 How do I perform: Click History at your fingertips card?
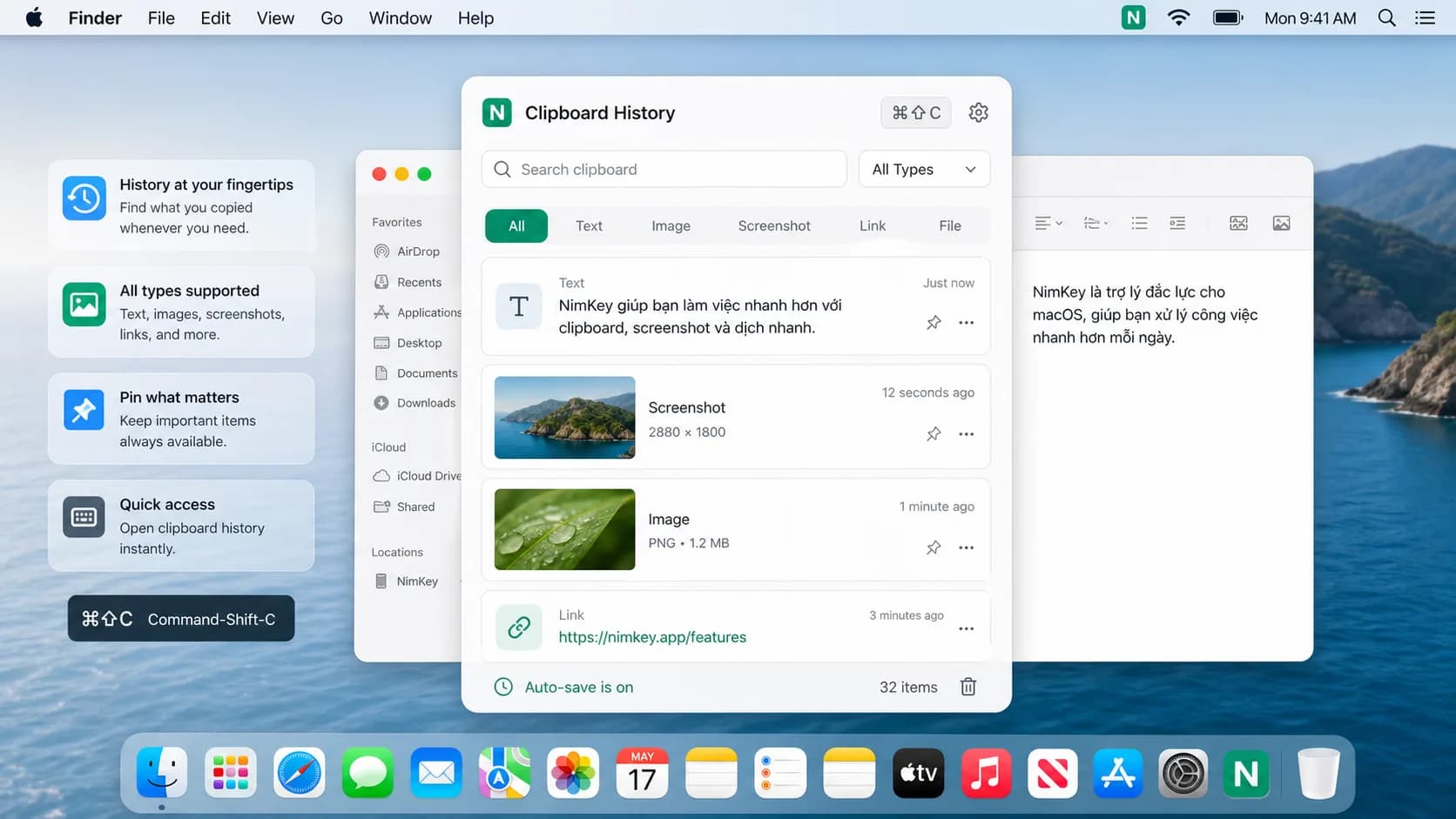pos(181,205)
